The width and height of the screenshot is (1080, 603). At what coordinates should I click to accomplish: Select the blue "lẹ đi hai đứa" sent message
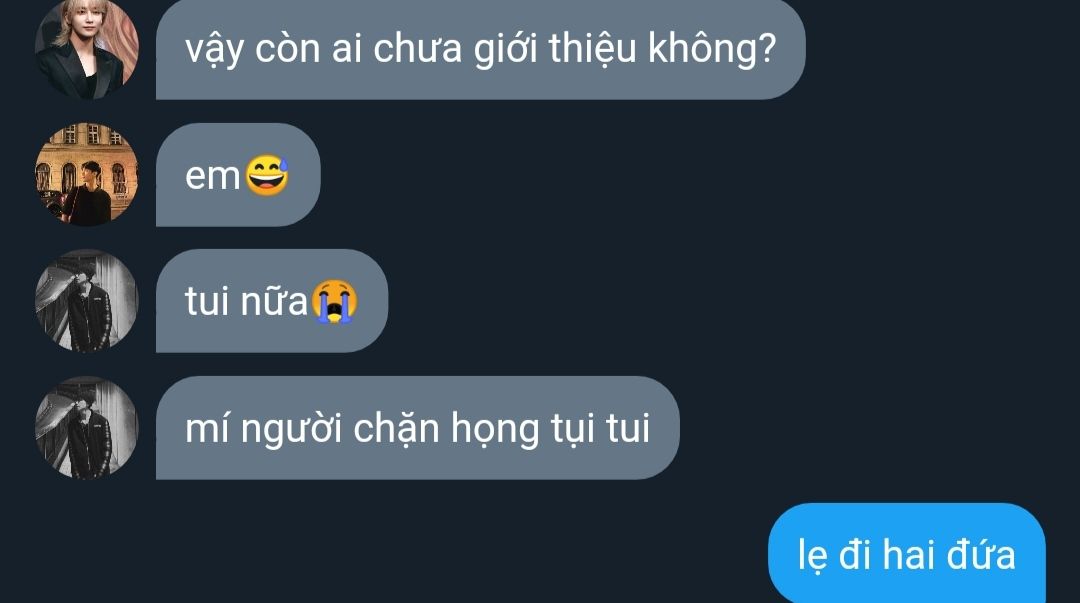(x=907, y=553)
